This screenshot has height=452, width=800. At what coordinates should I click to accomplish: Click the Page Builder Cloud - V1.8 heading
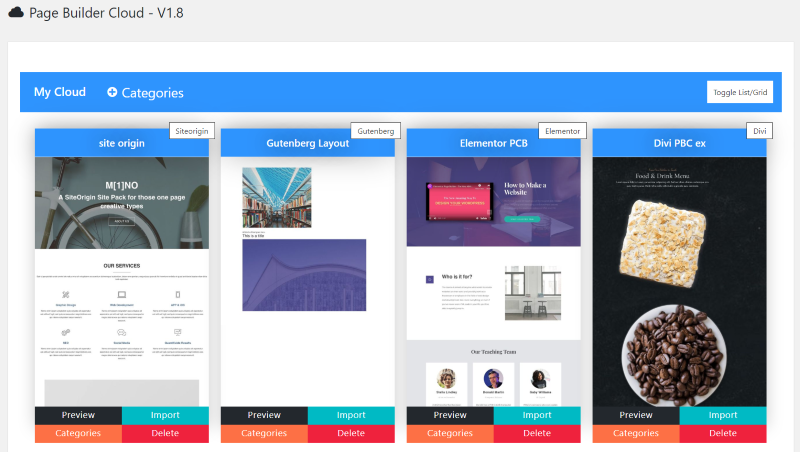[x=106, y=13]
